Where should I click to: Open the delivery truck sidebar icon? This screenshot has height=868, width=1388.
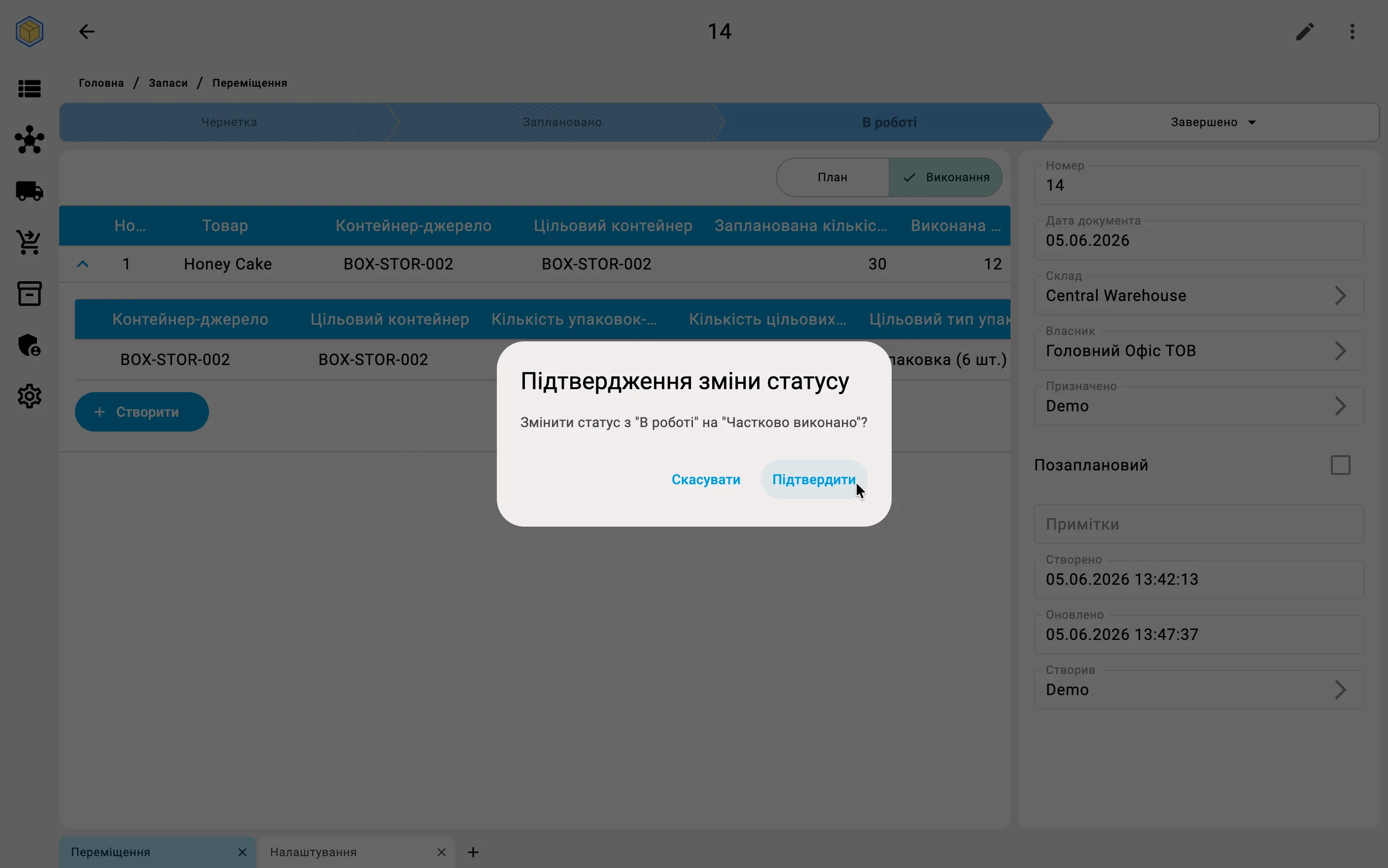(29, 191)
